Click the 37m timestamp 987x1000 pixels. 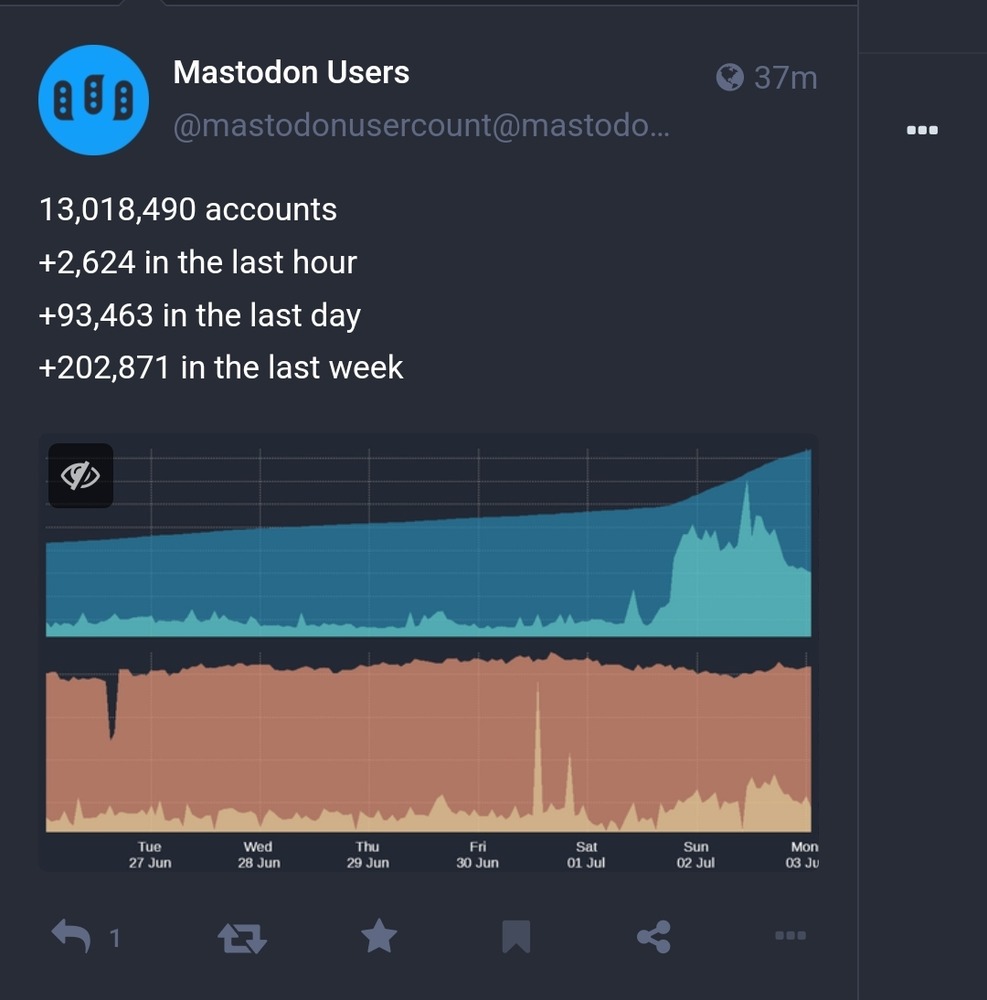(786, 78)
